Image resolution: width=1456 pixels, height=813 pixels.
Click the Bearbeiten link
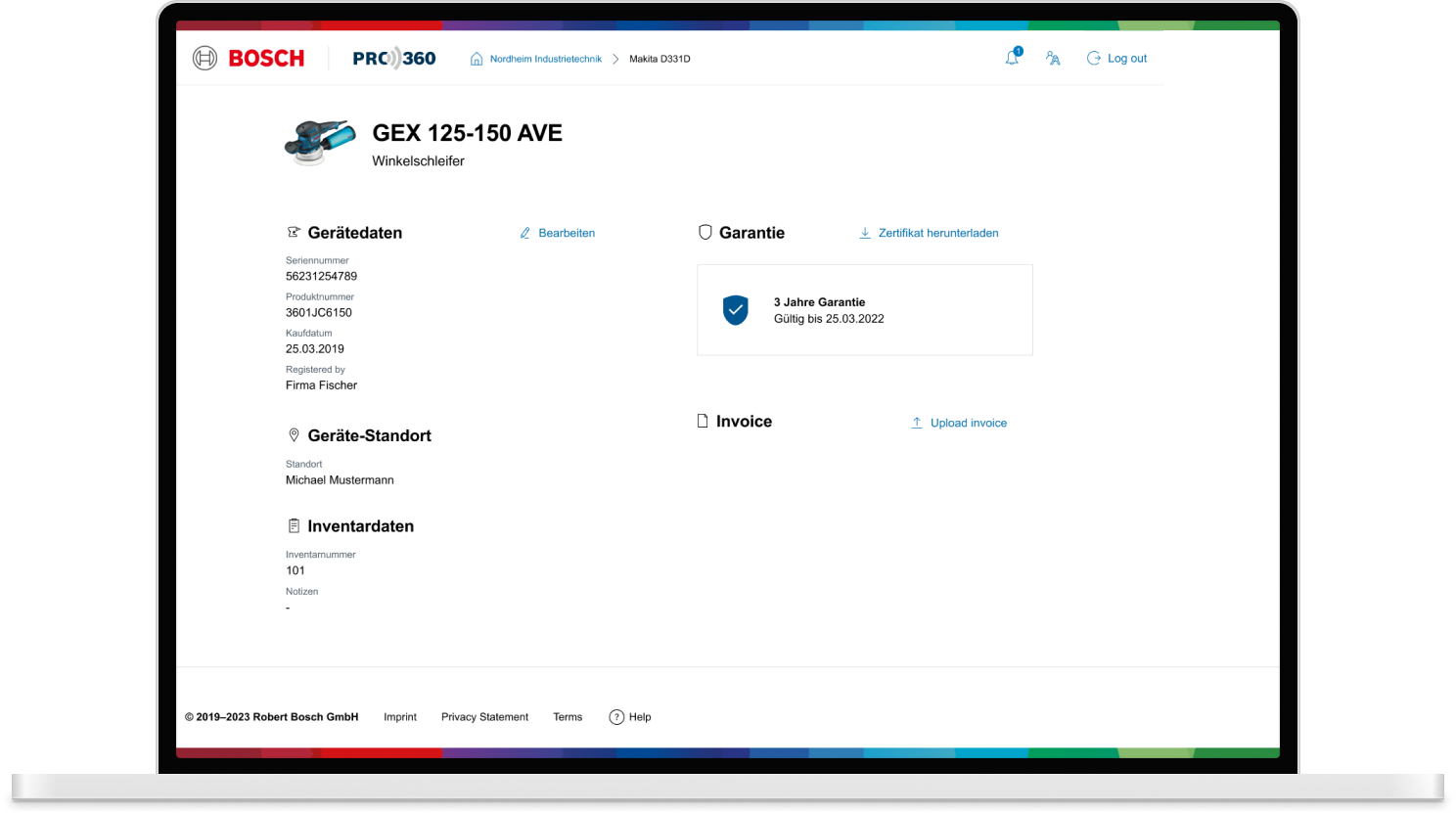[567, 233]
